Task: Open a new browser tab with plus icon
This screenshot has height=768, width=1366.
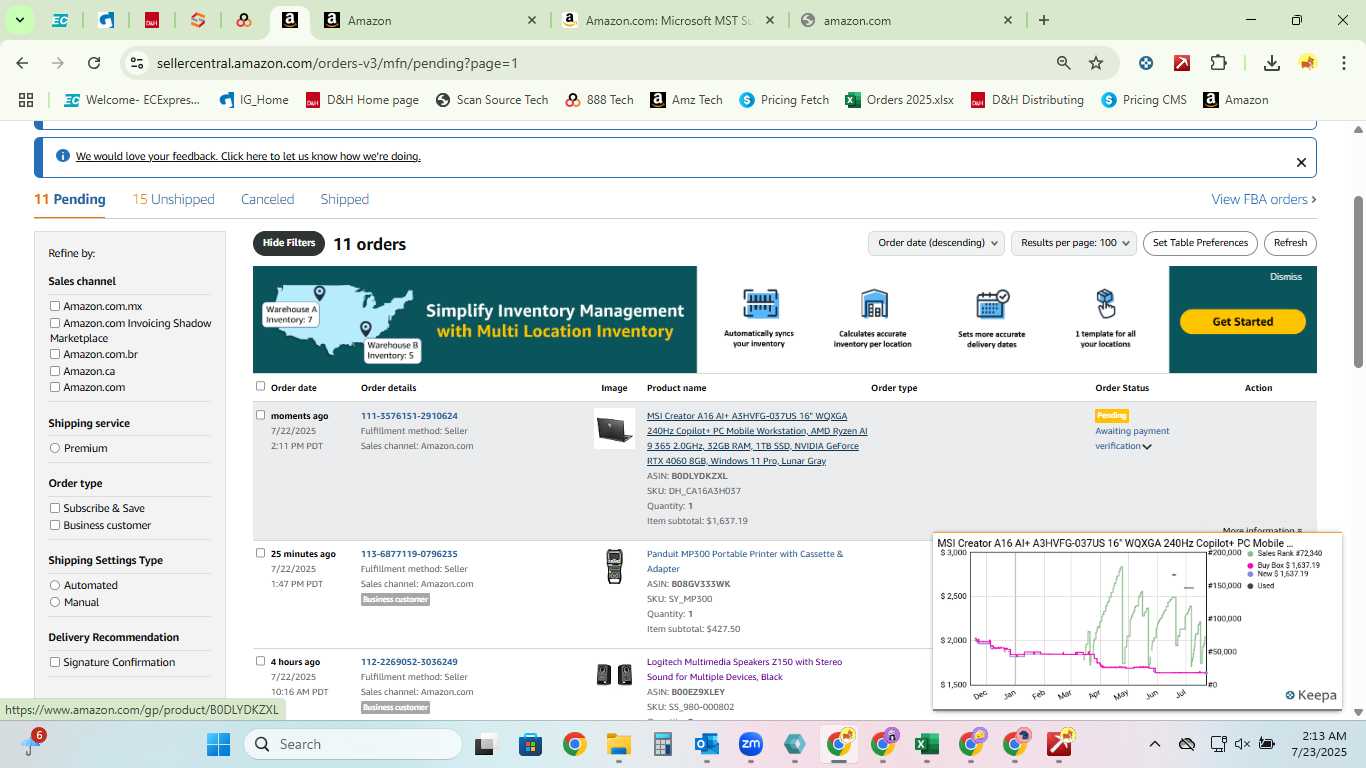Action: pos(1044,20)
